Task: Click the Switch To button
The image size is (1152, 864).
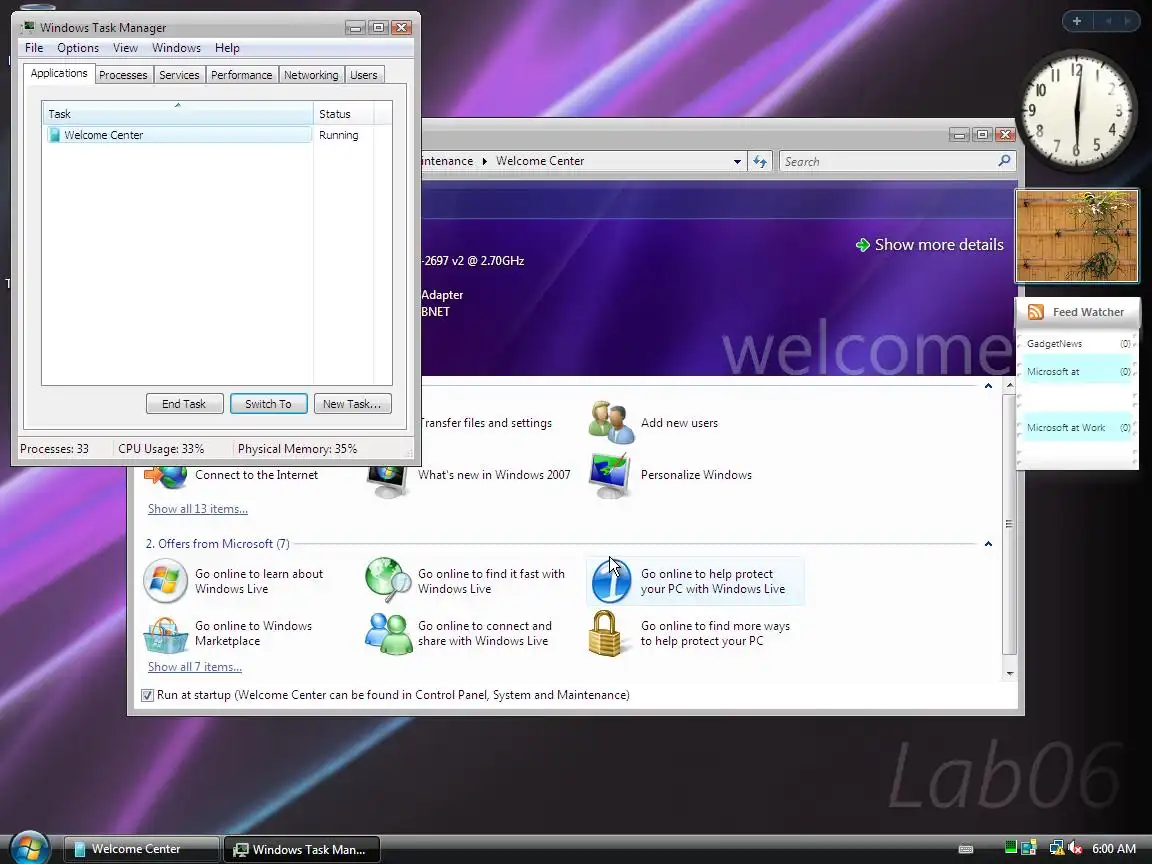Action: click(x=268, y=404)
